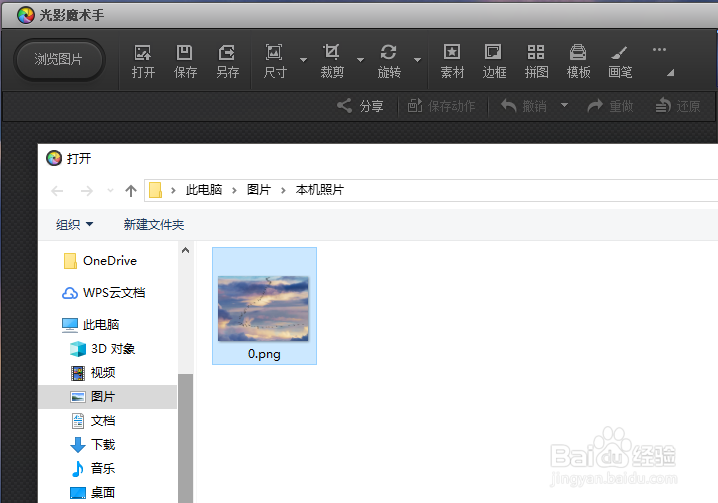Select 3D 对象 in the sidebar tree

coord(112,349)
